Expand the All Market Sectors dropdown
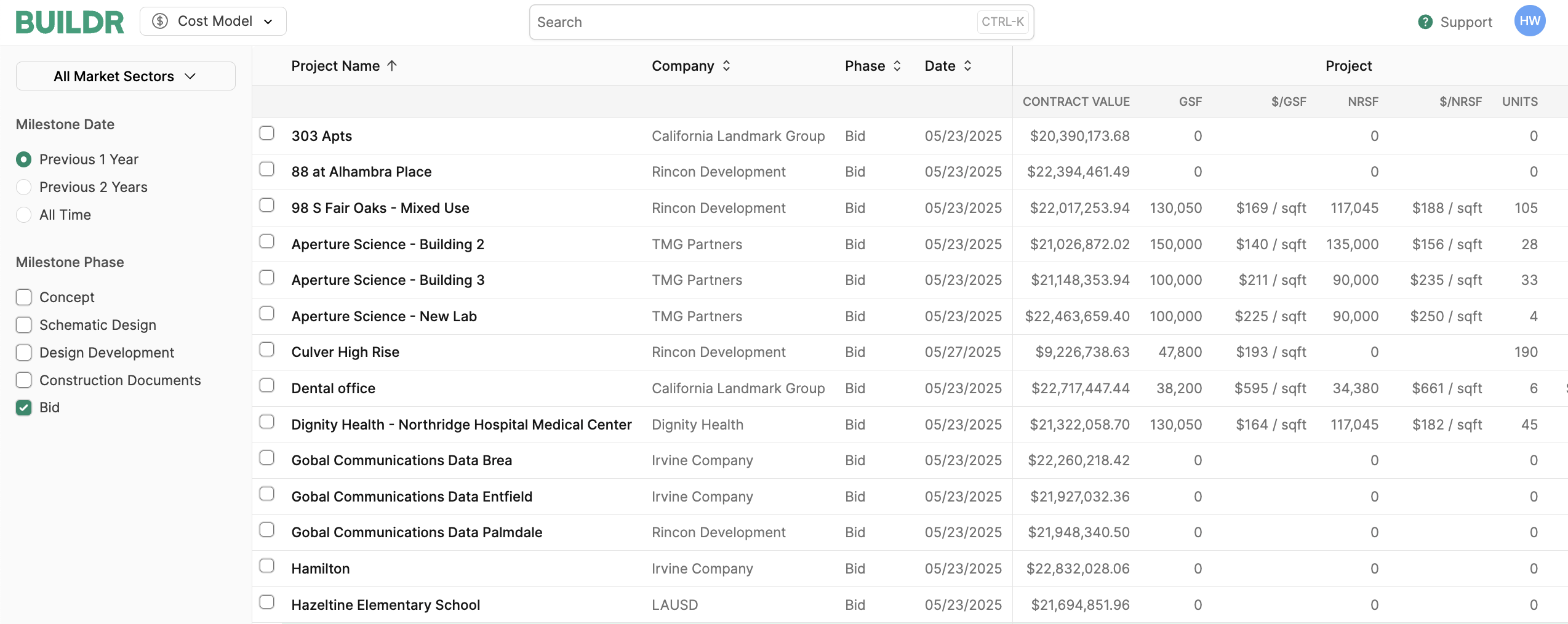The height and width of the screenshot is (624, 1568). [x=126, y=76]
